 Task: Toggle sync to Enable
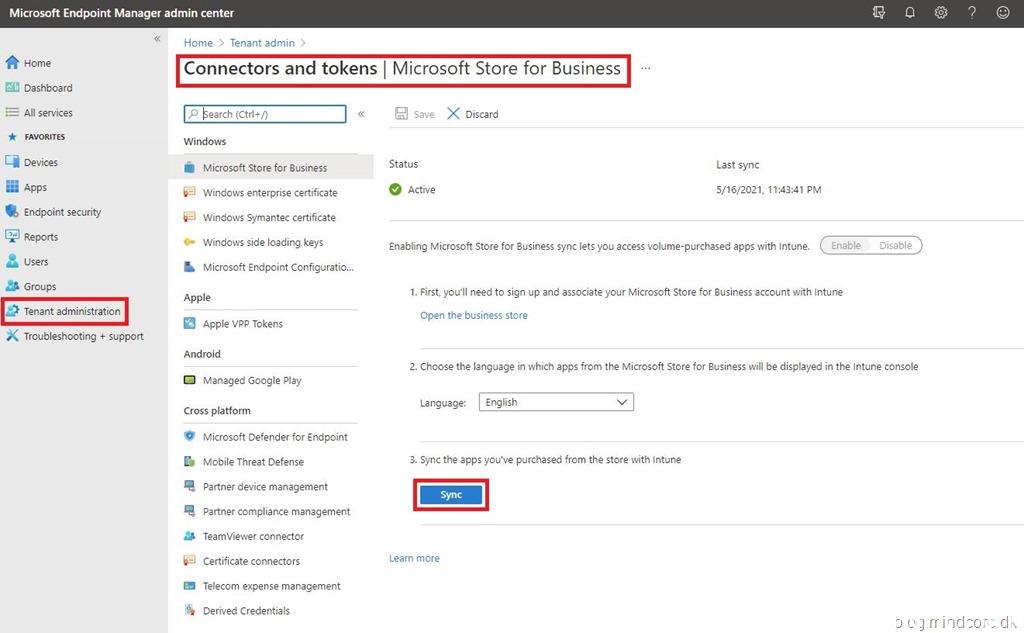click(845, 245)
